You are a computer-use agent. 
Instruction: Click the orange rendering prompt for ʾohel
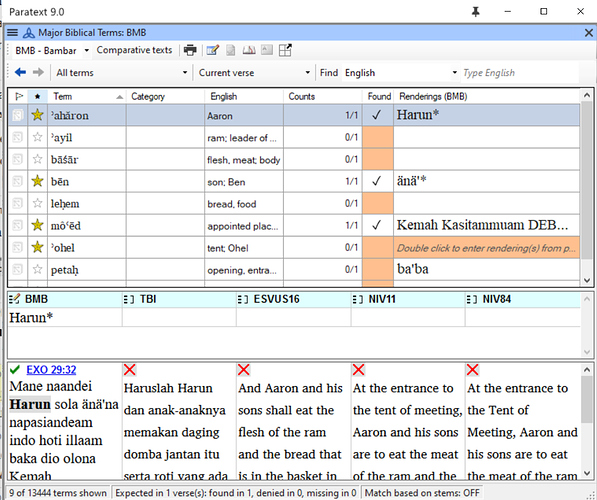point(487,248)
